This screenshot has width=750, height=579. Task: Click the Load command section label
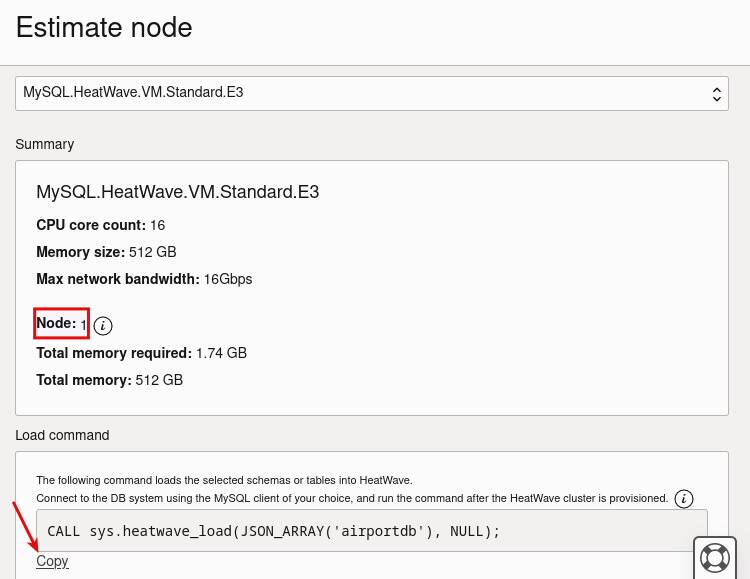[62, 435]
